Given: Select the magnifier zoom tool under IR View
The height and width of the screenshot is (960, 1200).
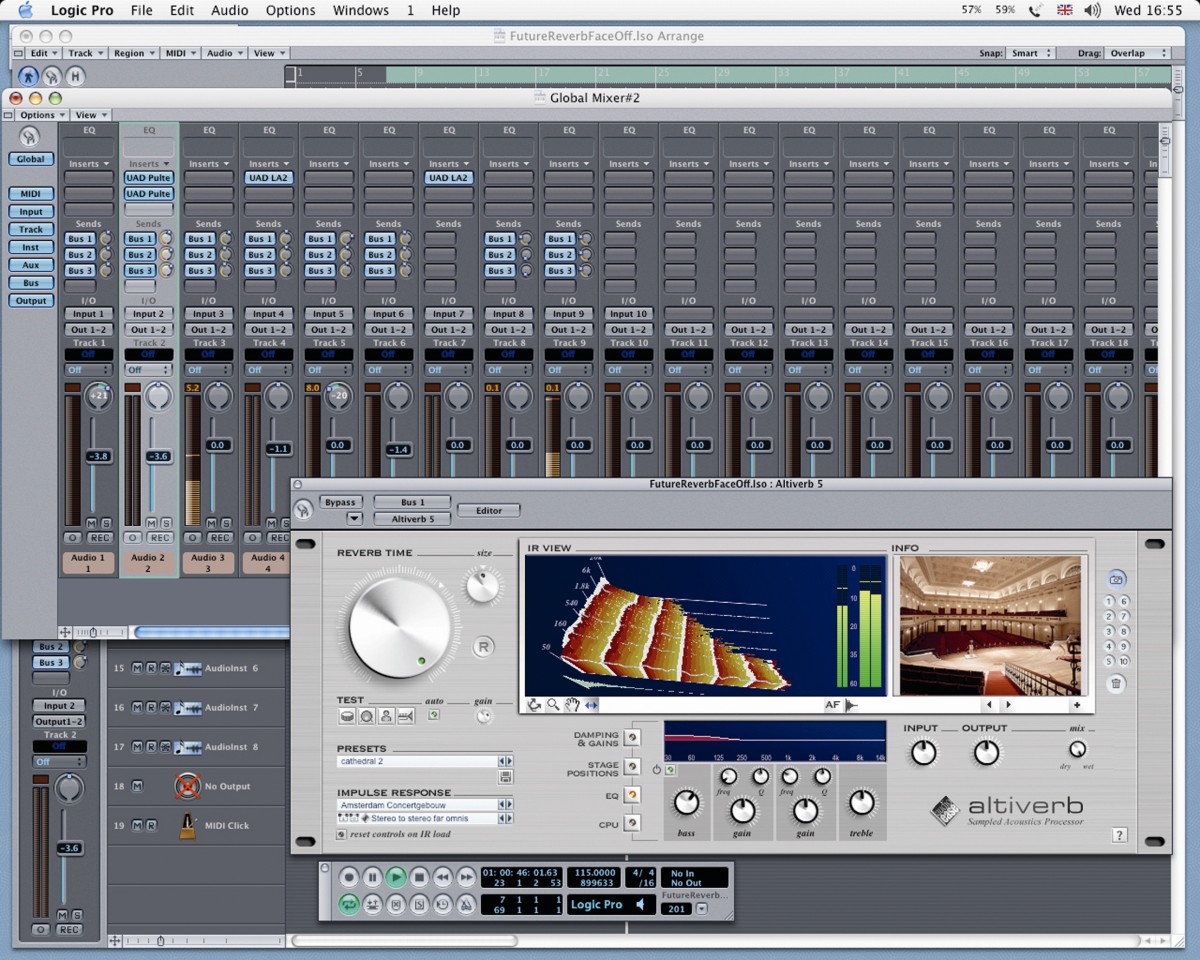Looking at the screenshot, I should (553, 705).
